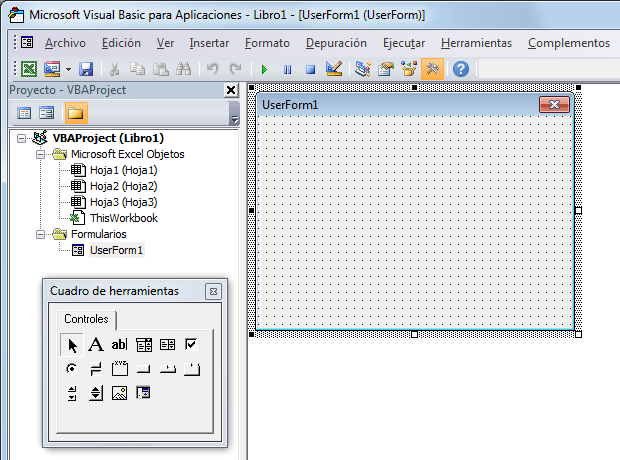Collapse the Formularios folder node

tap(40, 234)
